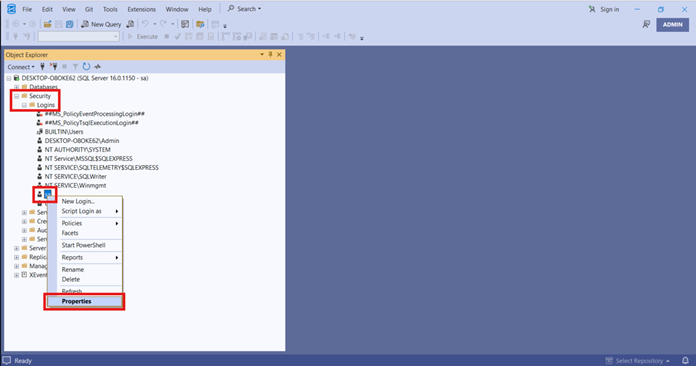Screen dimensions: 696x366
Task: Click the ADMIN account button
Action: (x=672, y=24)
